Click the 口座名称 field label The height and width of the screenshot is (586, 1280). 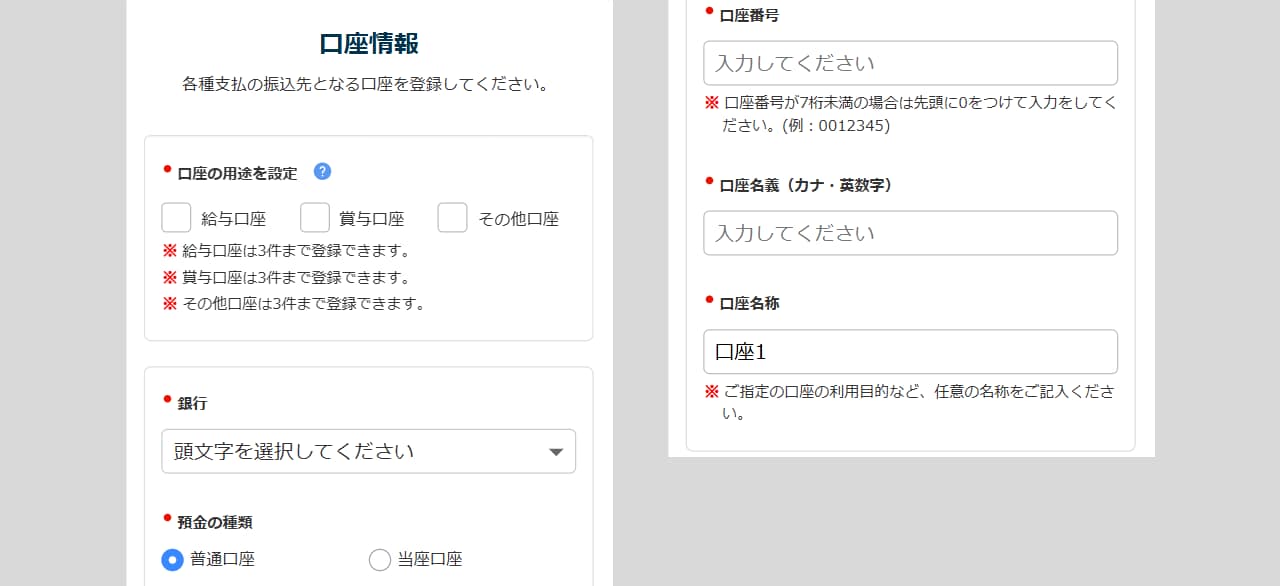pos(749,303)
